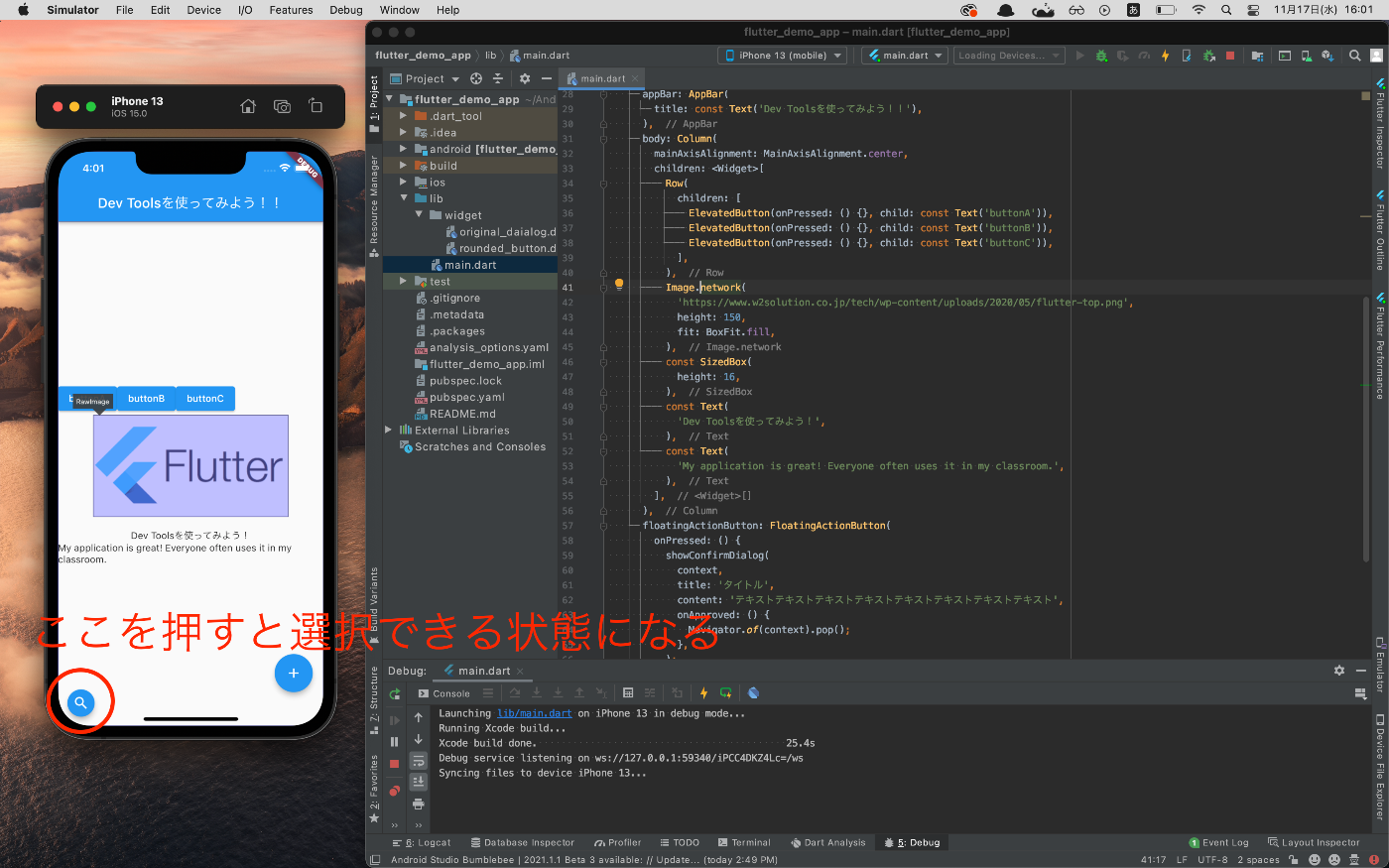Click the Spotlight search icon in macOS menu bar

(x=1226, y=10)
